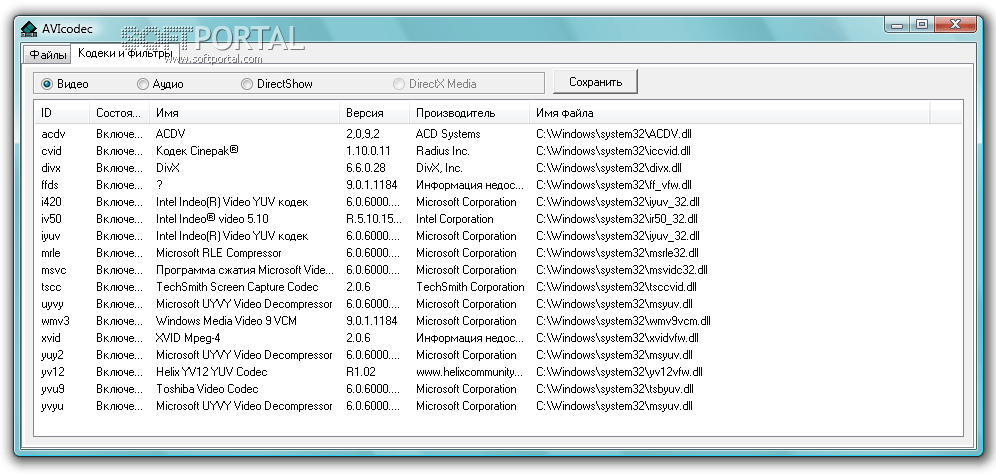The height and width of the screenshot is (475, 996).
Task: Select the cvid codec row
Action: tap(497, 151)
